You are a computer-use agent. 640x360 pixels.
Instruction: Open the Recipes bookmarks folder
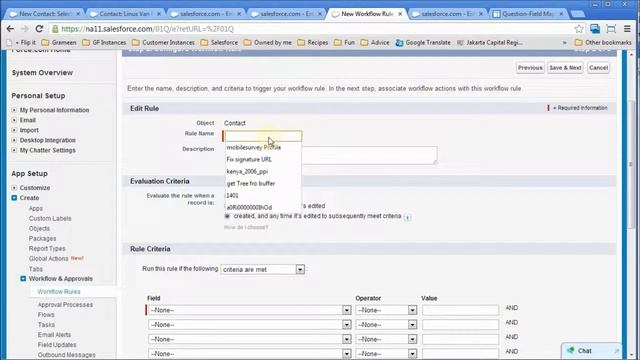[x=313, y=42]
